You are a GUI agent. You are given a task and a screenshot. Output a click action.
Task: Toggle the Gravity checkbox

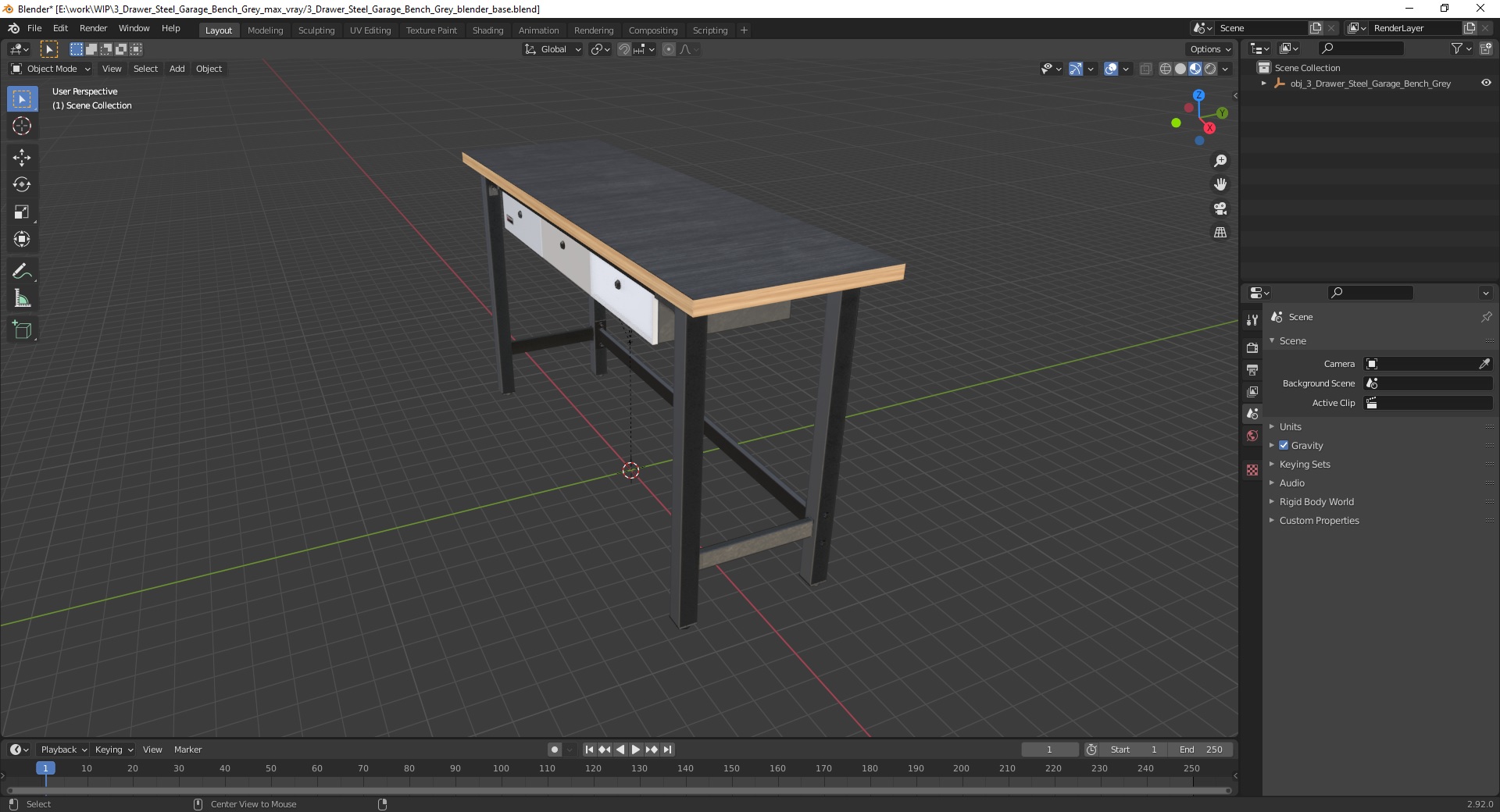tap(1284, 445)
